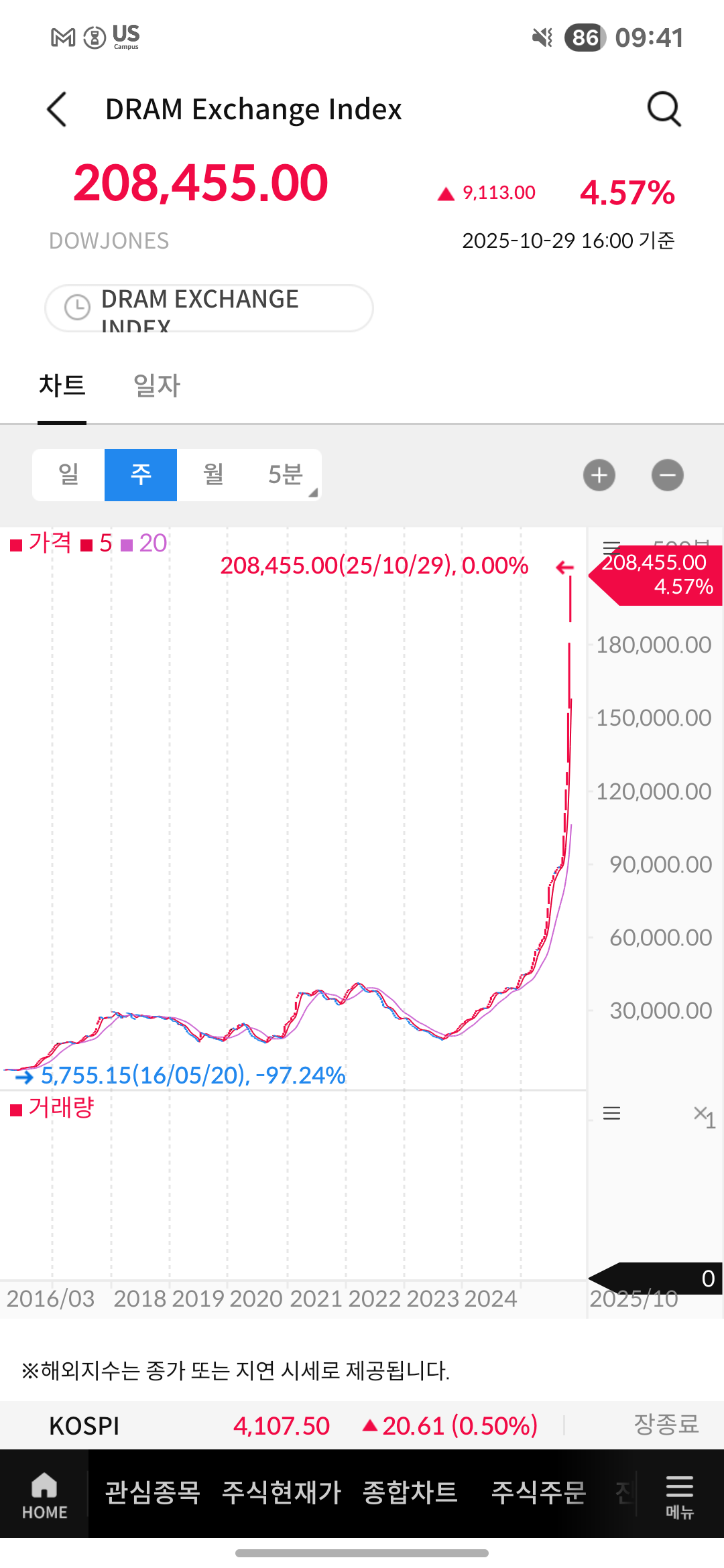Click the clock icon in DRAM EXCHANGE INDEX box
Image resolution: width=724 pixels, height=1568 pixels.
(x=77, y=308)
